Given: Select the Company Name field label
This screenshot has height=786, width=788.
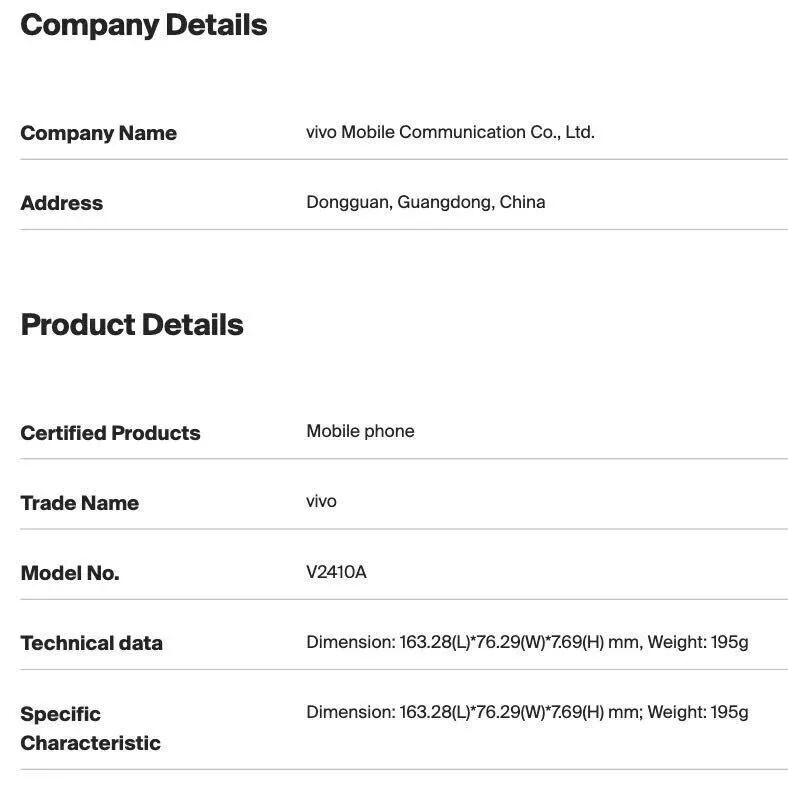Looking at the screenshot, I should coord(98,133).
